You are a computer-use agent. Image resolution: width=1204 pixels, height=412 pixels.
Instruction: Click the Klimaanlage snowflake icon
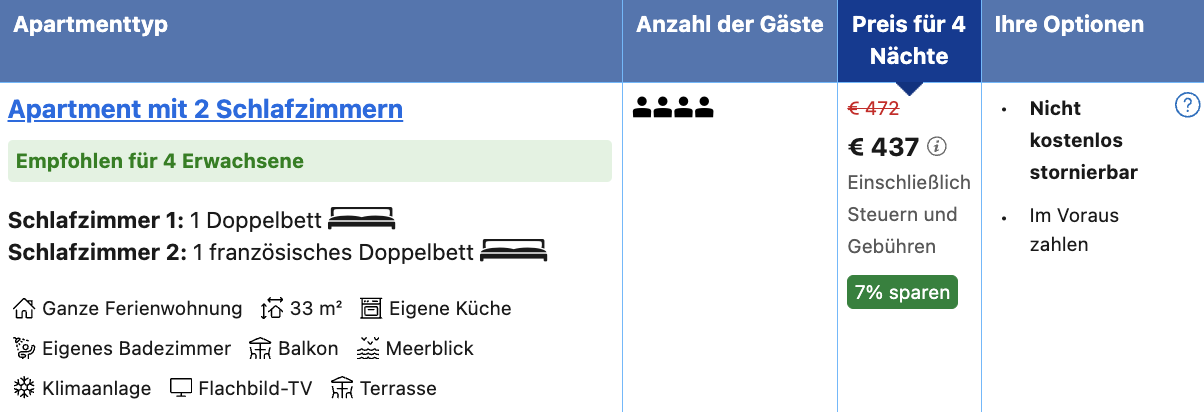click(x=24, y=388)
